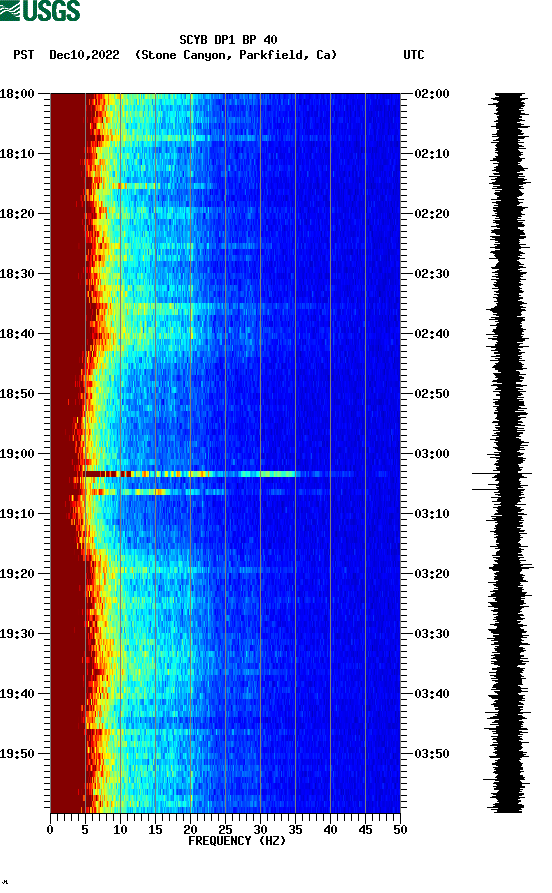
Task: Click the 18:10 PST time label
Action: click(x=17, y=154)
